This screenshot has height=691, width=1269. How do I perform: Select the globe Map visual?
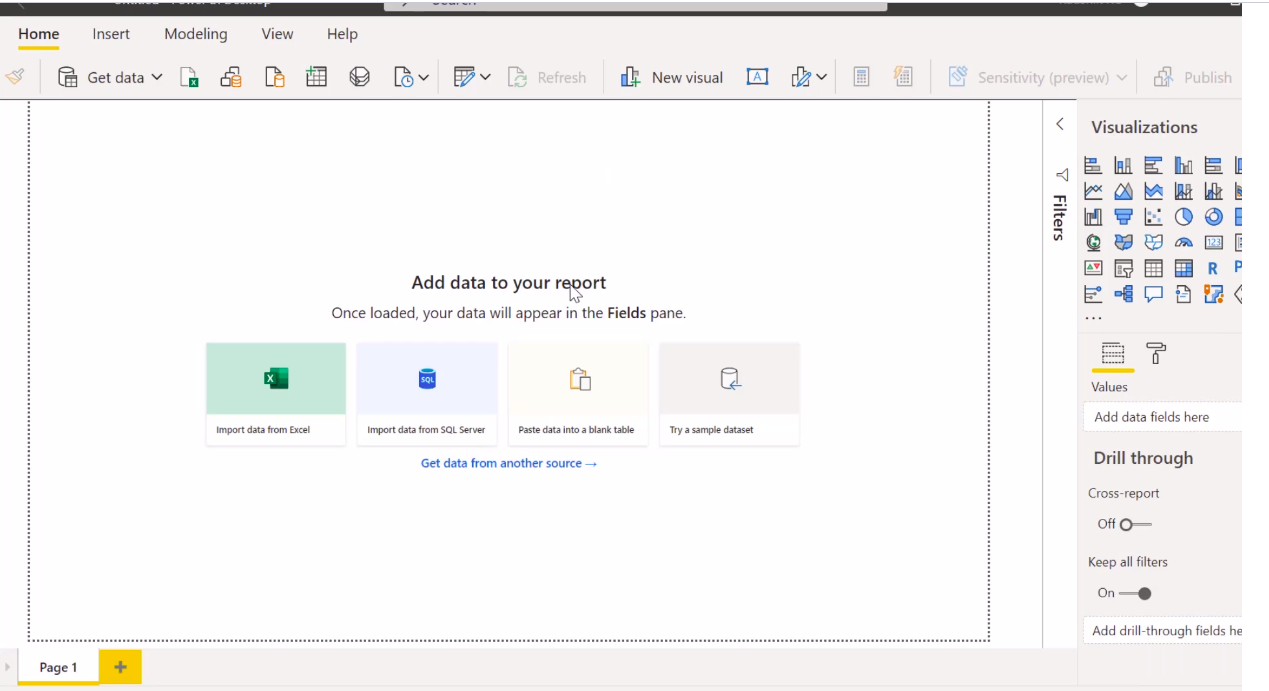point(1093,242)
